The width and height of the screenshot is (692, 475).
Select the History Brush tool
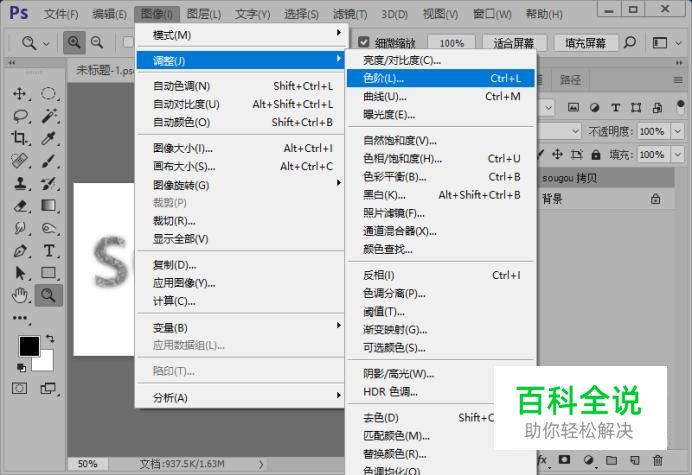[x=49, y=183]
